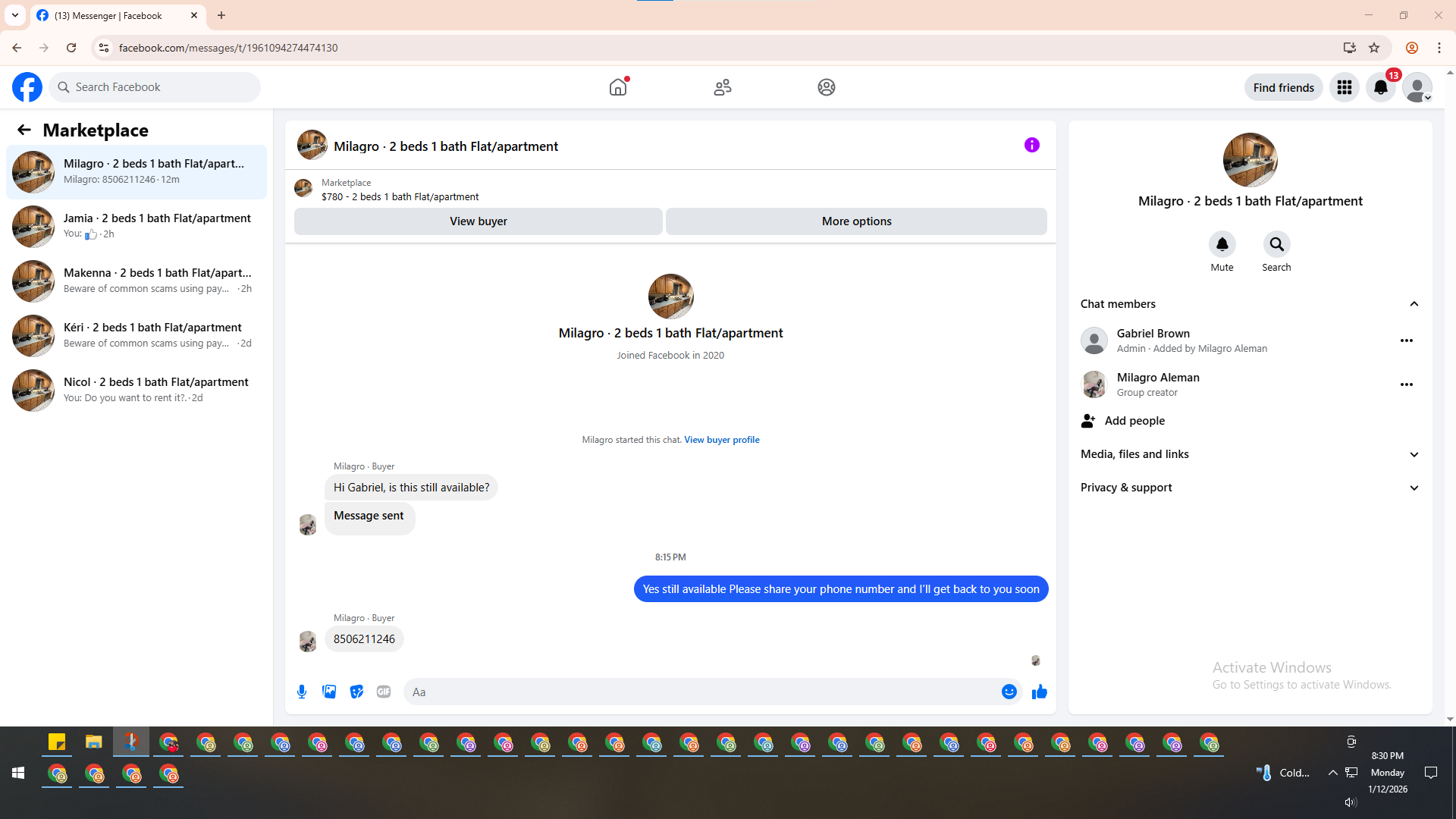Open the attach photo icon
This screenshot has height=819, width=1456.
pyautogui.click(x=329, y=692)
